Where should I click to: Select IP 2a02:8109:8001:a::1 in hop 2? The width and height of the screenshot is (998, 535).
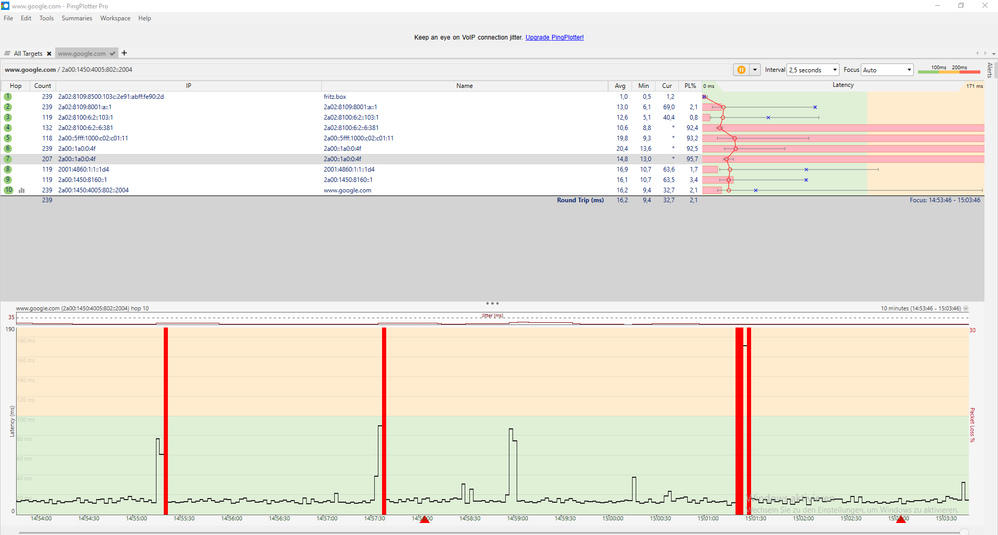[85, 107]
